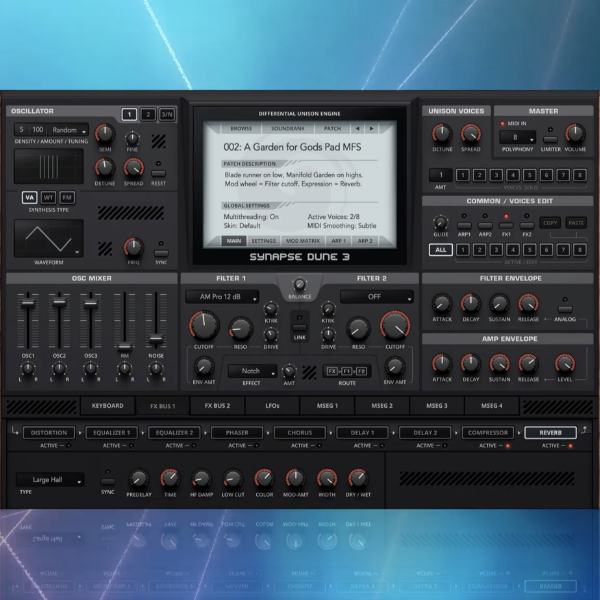Click the Unison Voices Spread knob
The width and height of the screenshot is (600, 600).
(x=471, y=134)
